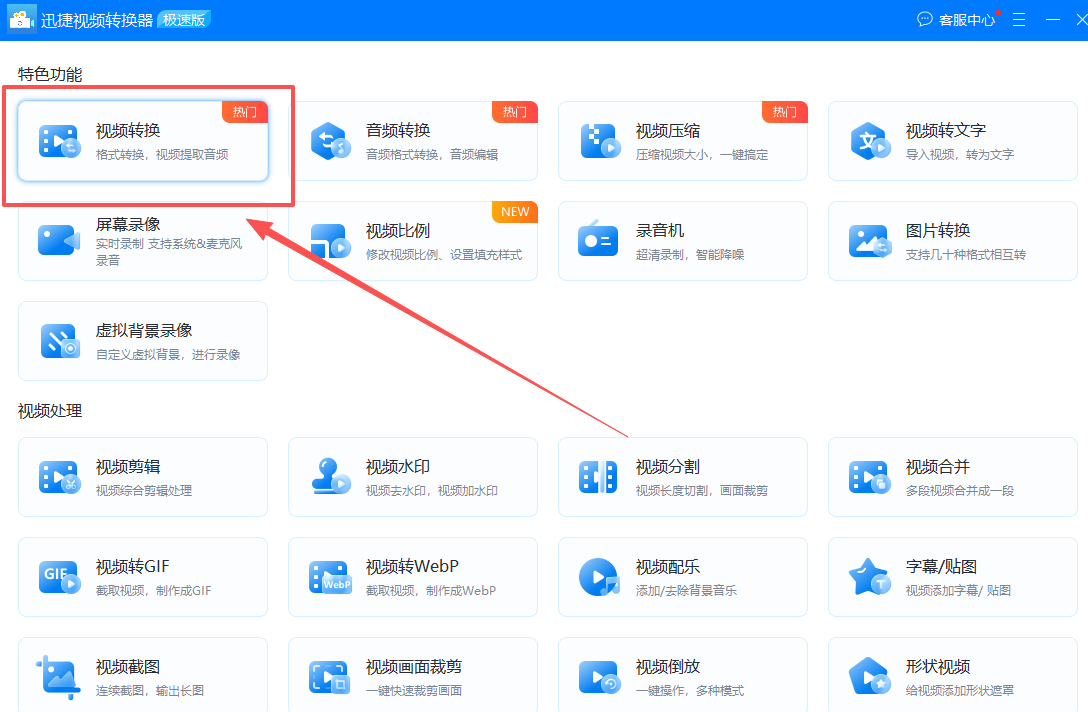Open the 视频转GIF converter
Viewport: 1088px width, 712px height.
(x=140, y=577)
